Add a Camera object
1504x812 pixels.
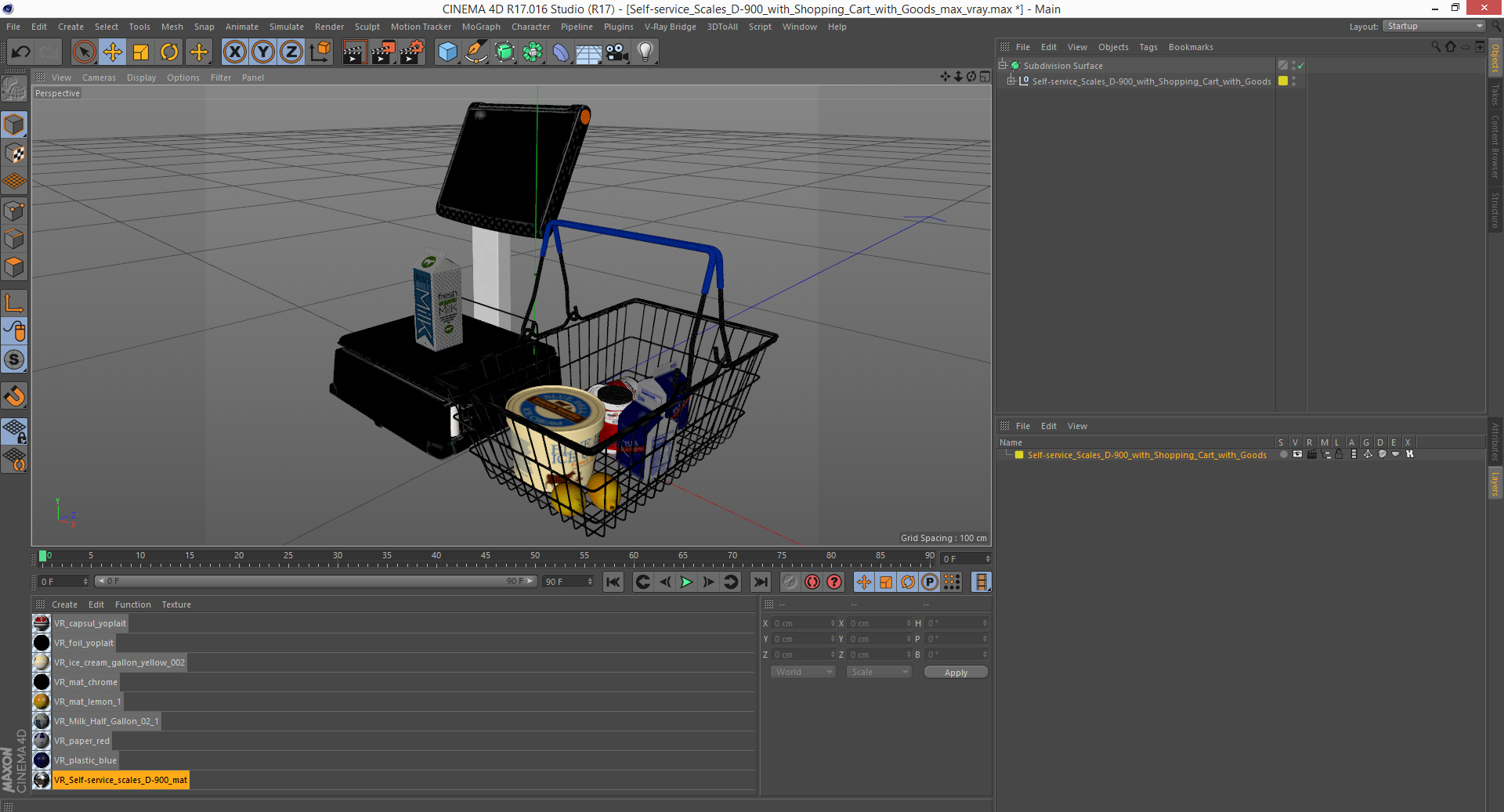click(x=617, y=52)
